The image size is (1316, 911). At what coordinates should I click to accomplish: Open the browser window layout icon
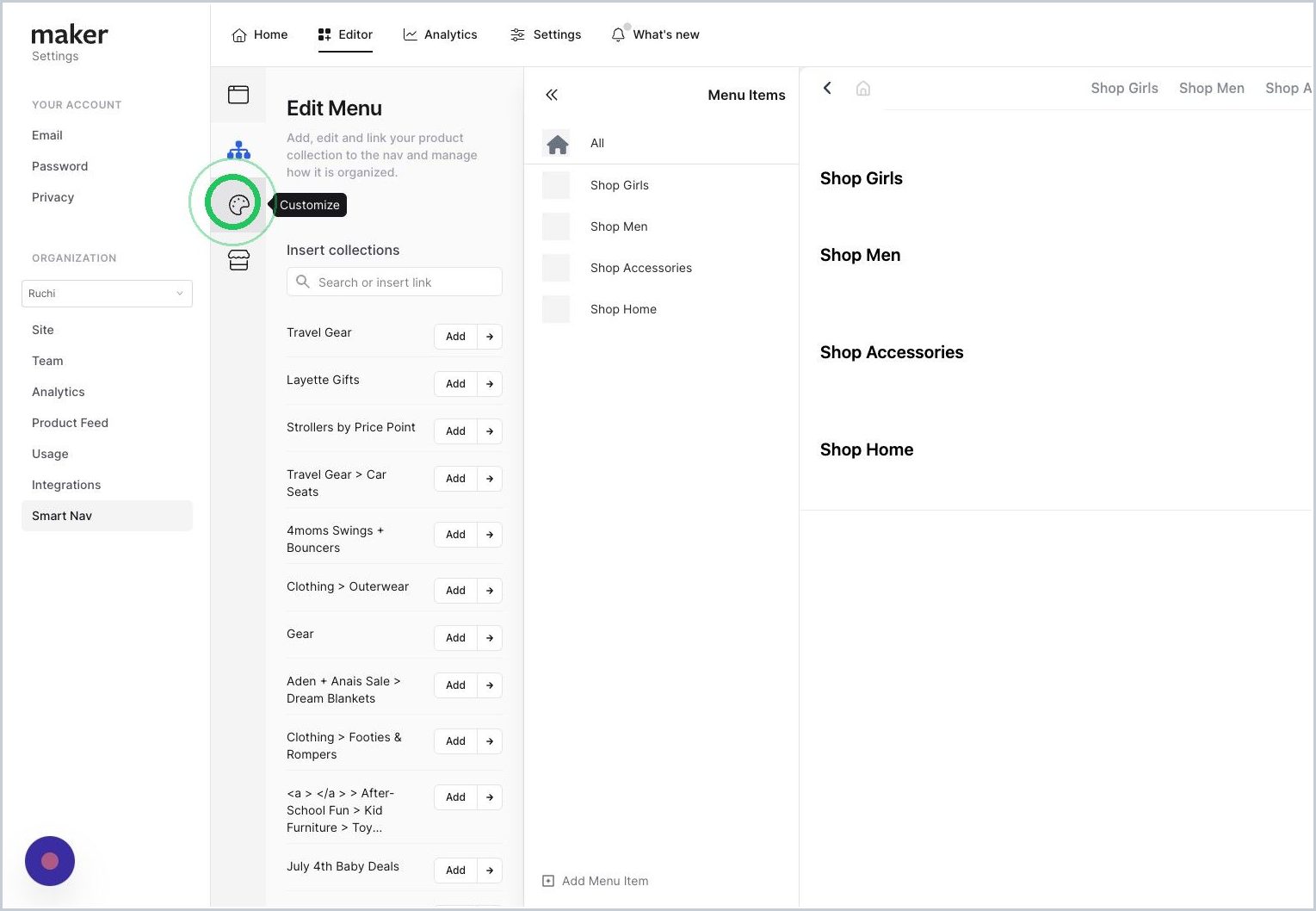238,95
